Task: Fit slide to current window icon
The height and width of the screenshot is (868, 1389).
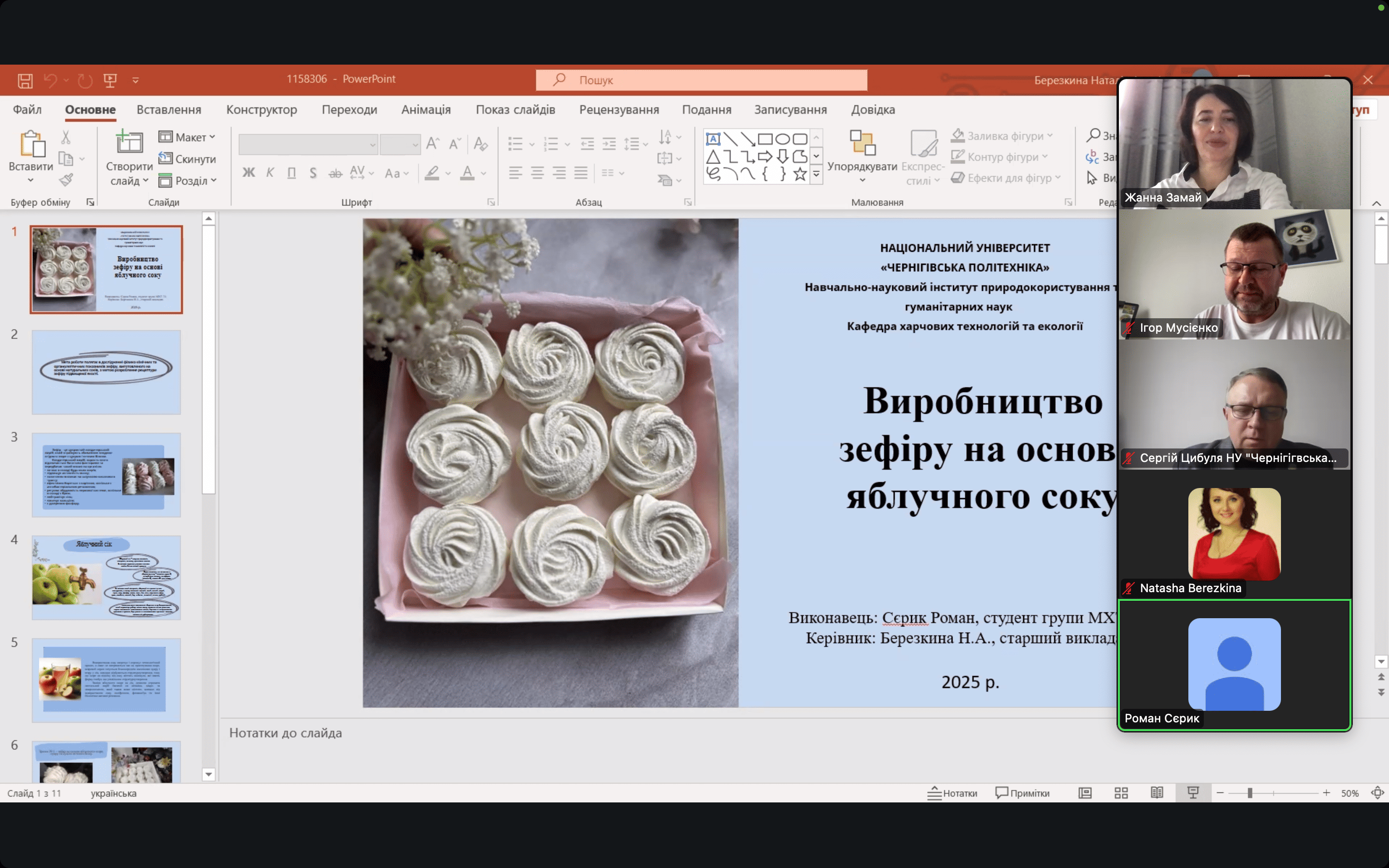Action: [x=1377, y=793]
